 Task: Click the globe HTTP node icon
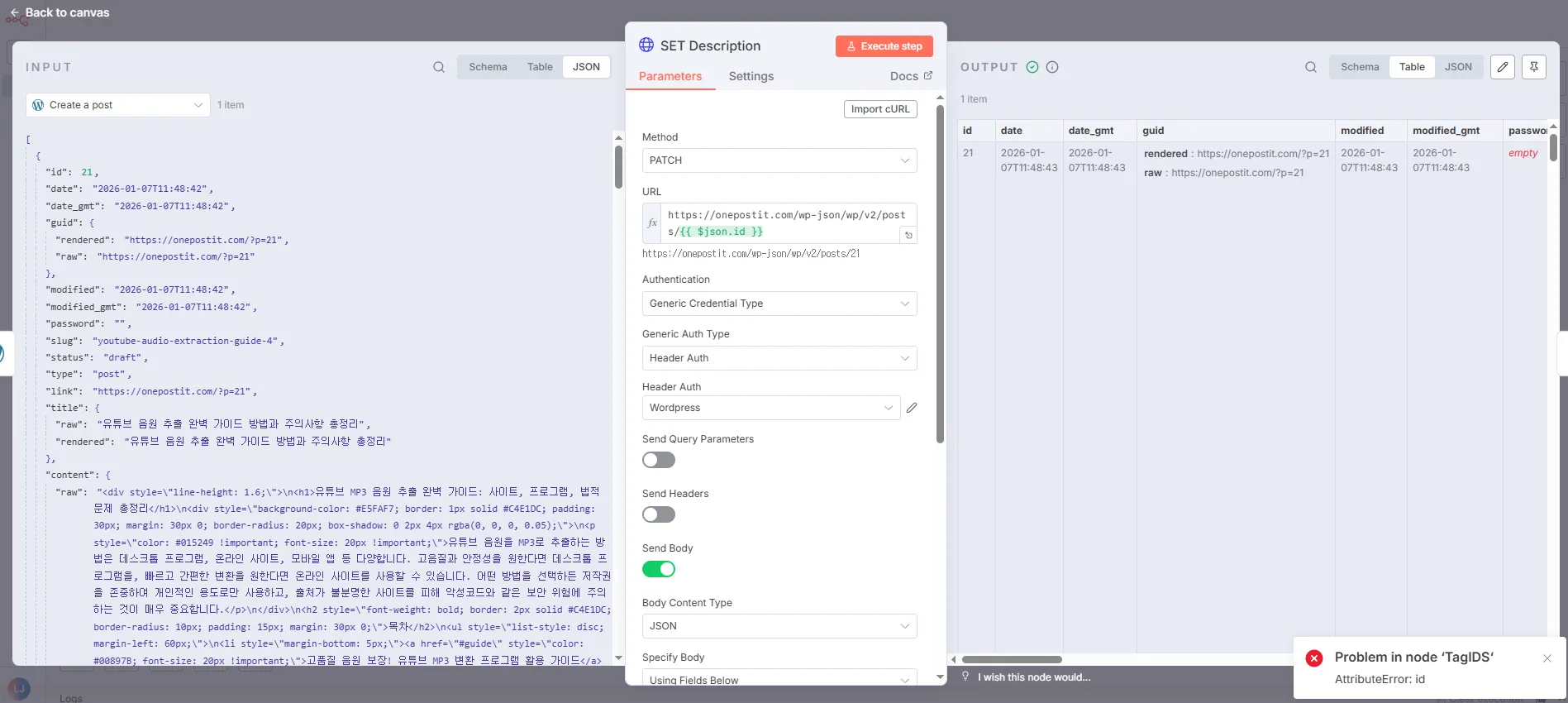point(646,45)
